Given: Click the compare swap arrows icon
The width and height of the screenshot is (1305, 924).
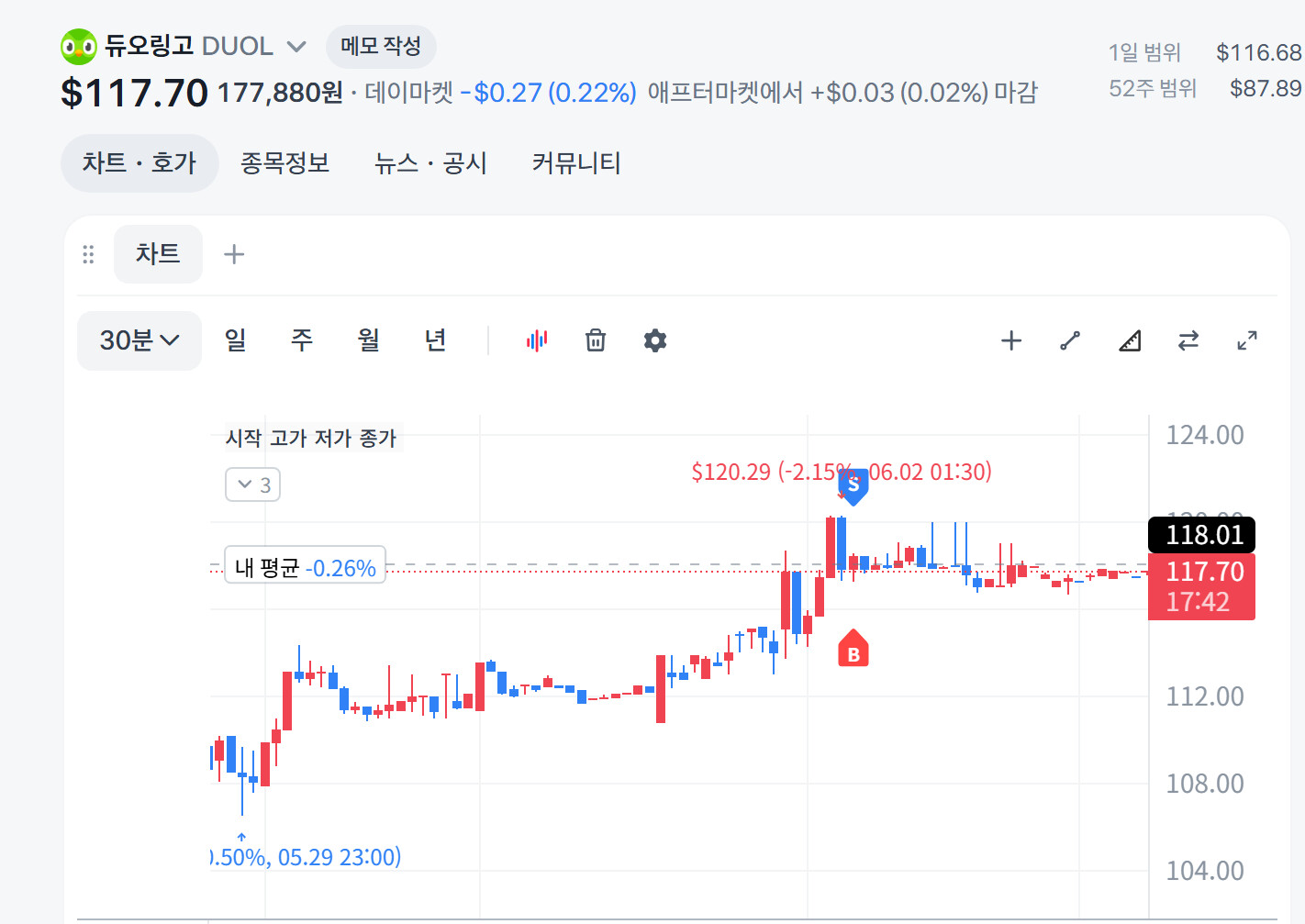Looking at the screenshot, I should tap(1188, 340).
